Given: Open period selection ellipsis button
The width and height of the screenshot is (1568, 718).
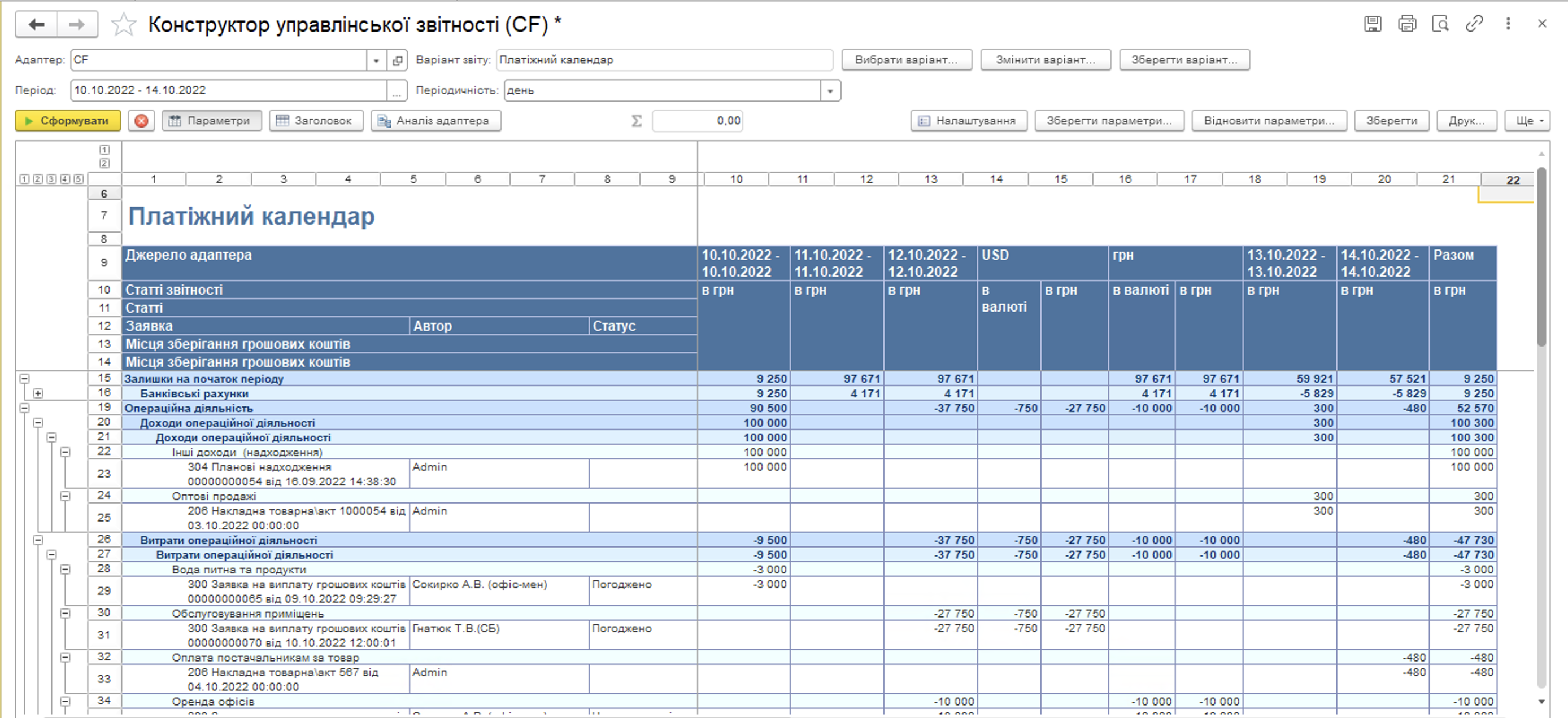Looking at the screenshot, I should tap(397, 91).
